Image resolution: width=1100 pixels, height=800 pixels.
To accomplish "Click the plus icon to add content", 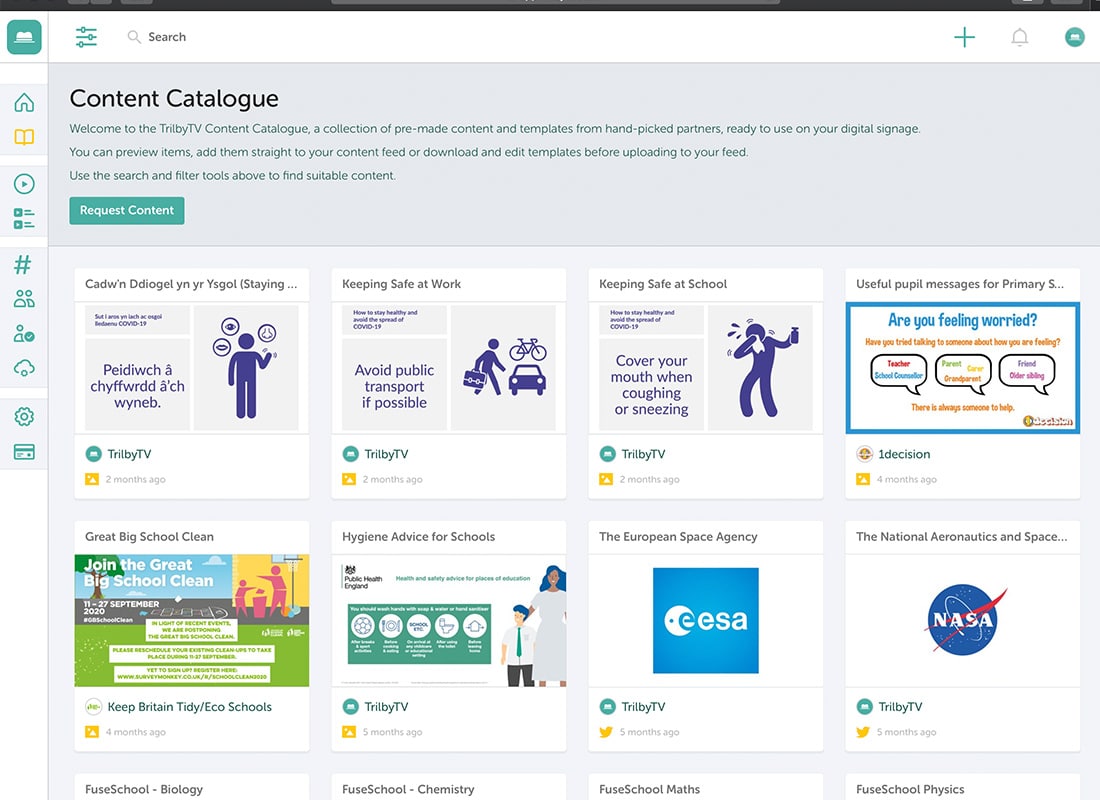I will pos(965,37).
